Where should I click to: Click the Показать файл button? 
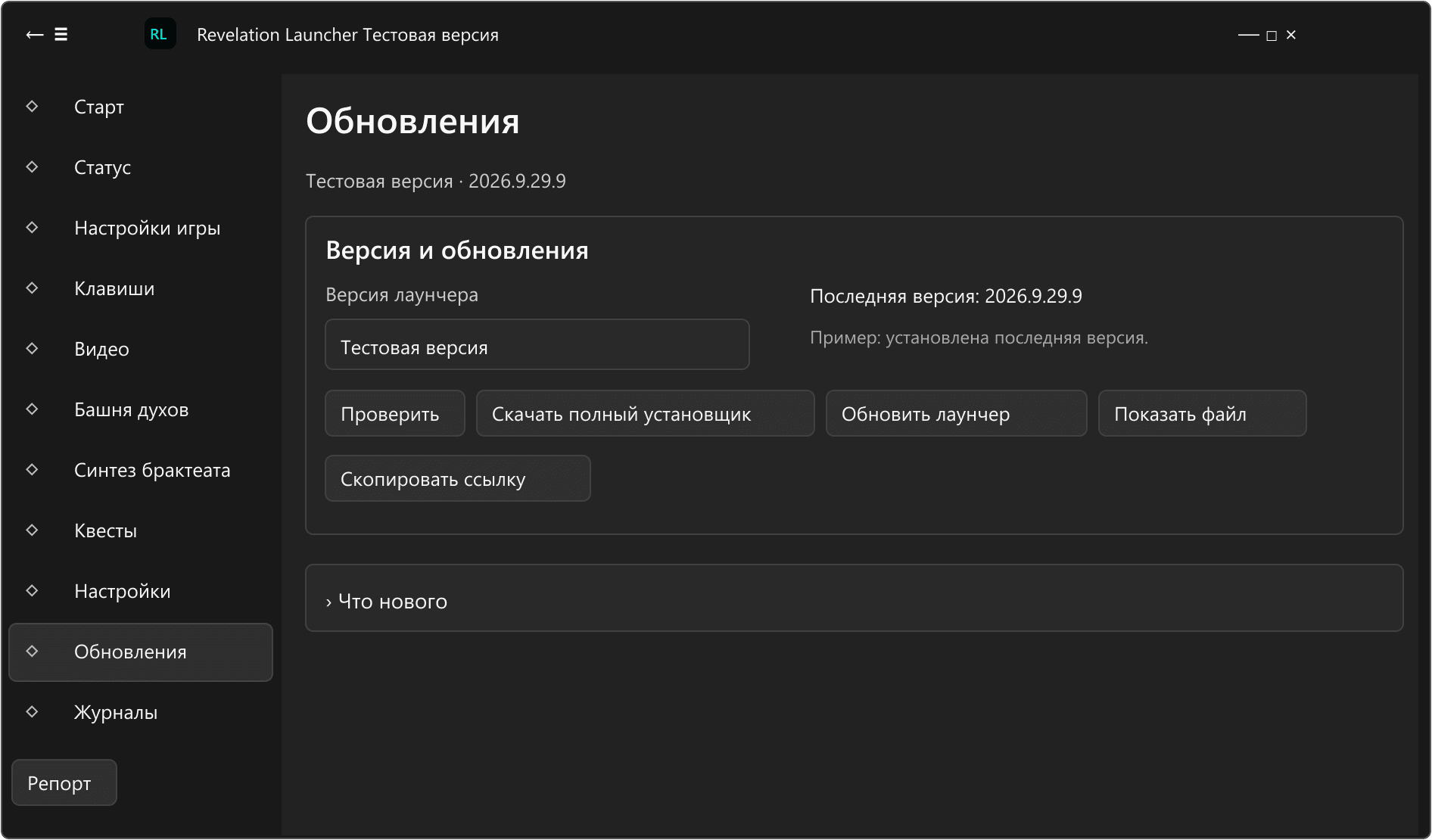(x=1203, y=413)
